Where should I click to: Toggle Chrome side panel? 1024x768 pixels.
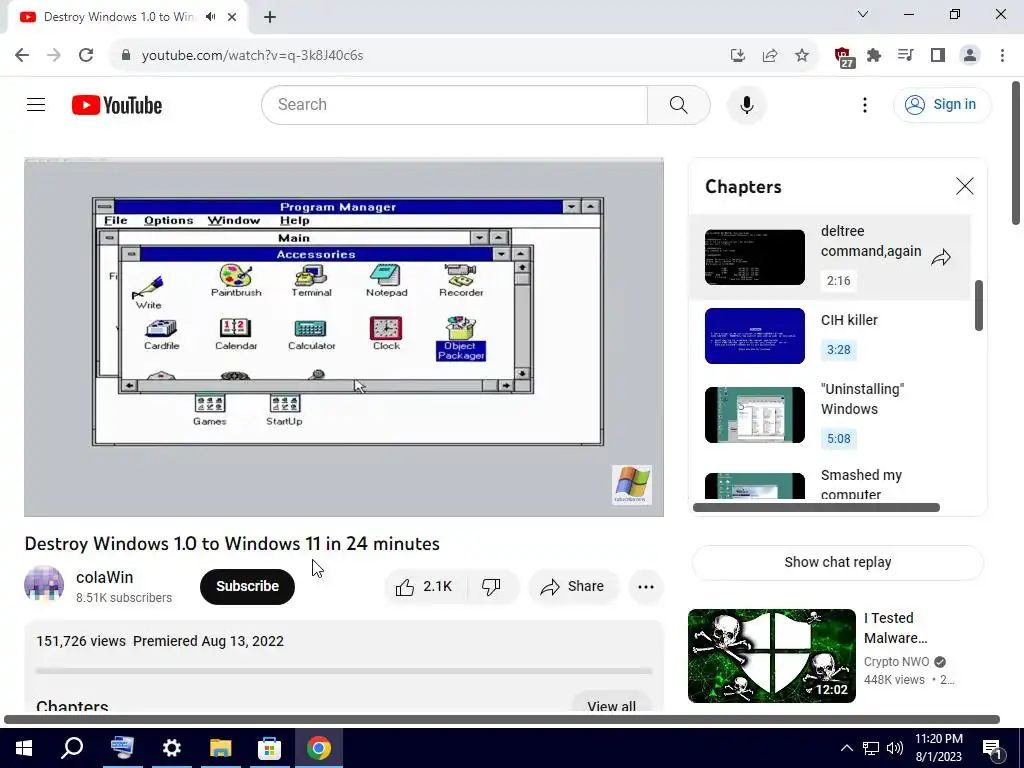(x=937, y=56)
